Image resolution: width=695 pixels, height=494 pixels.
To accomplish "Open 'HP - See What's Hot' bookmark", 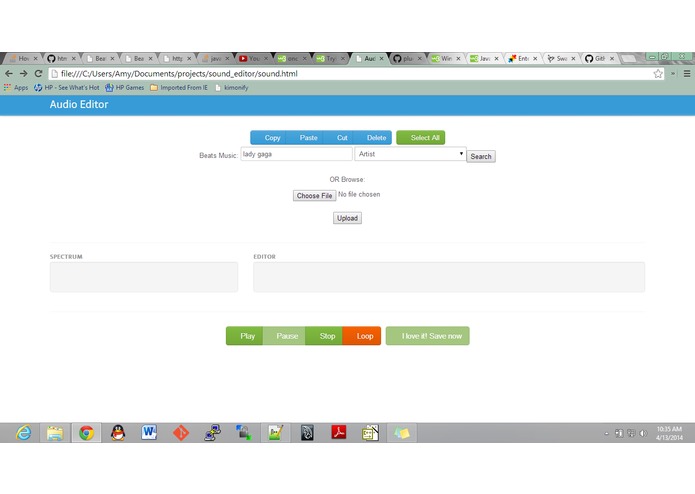I will point(66,88).
